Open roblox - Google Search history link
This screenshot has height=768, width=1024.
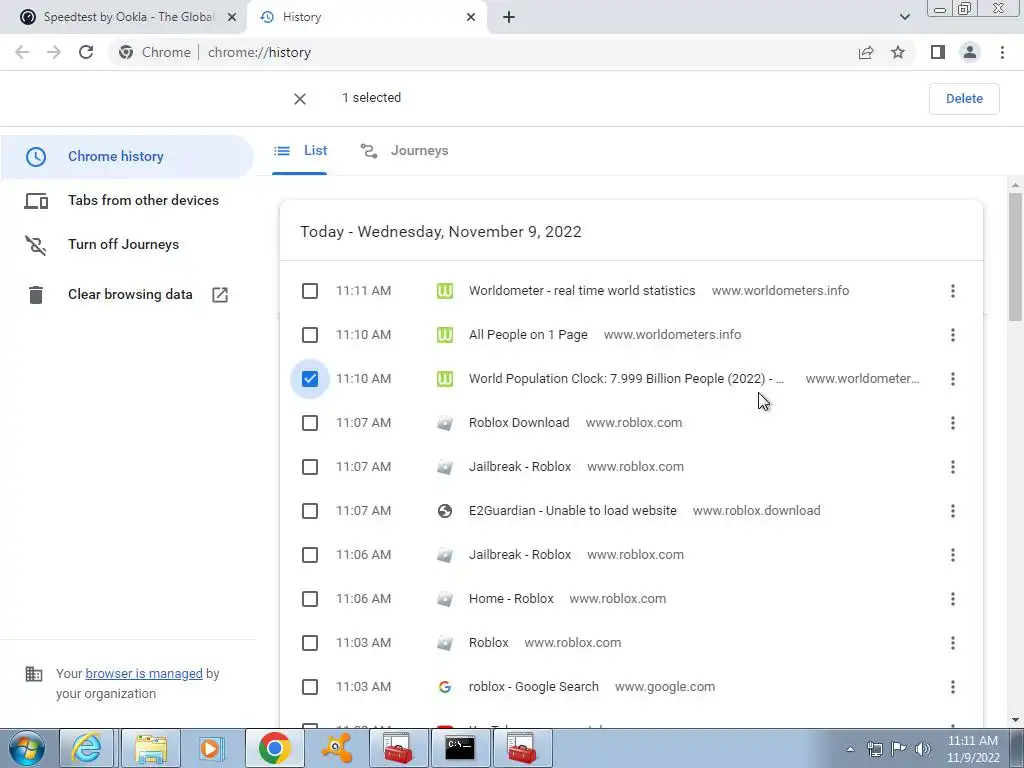(534, 687)
